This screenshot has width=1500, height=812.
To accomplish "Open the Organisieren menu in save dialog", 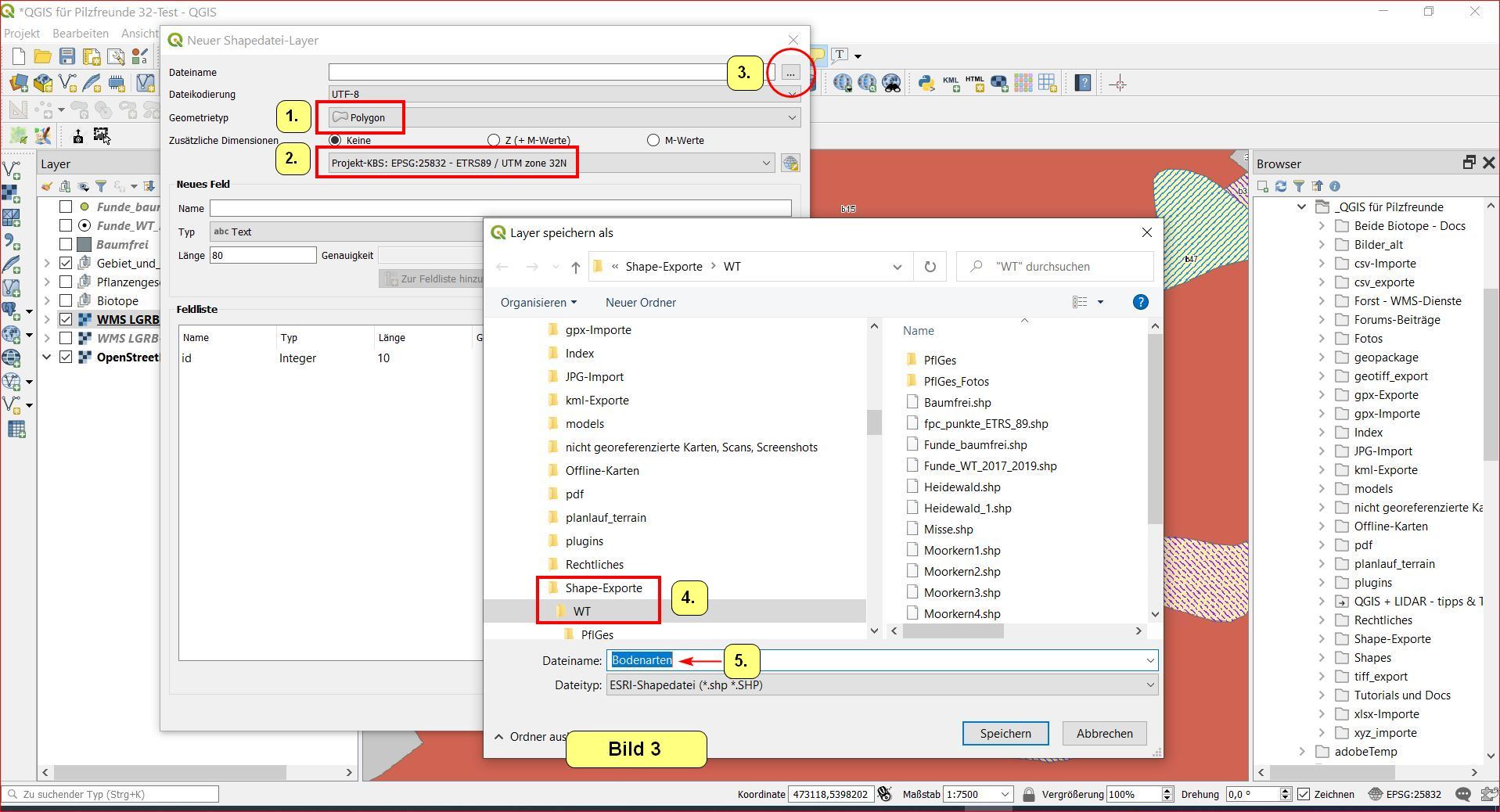I will 538,303.
